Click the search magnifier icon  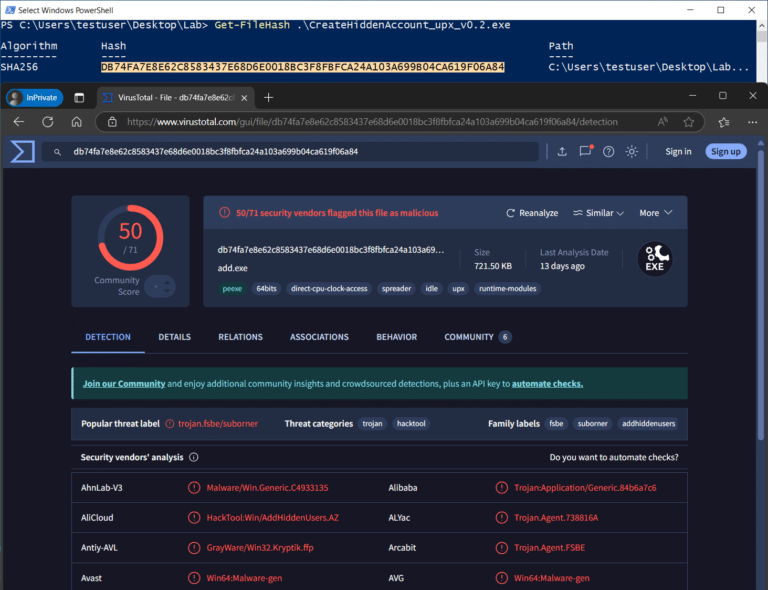pos(57,152)
